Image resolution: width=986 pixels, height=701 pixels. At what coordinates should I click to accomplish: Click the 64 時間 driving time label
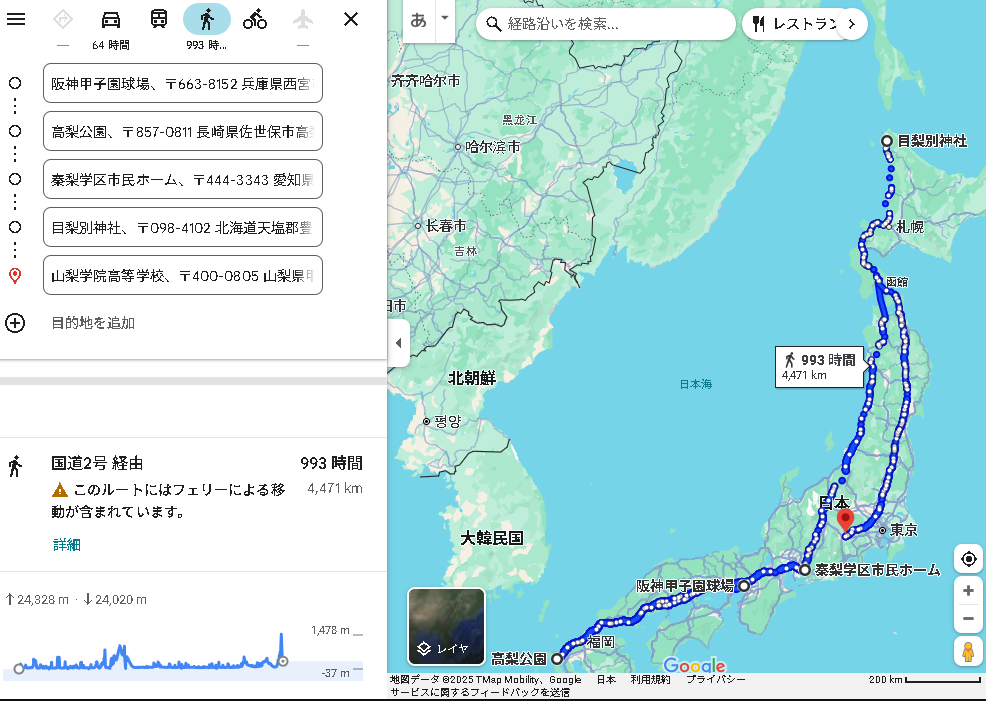click(111, 45)
